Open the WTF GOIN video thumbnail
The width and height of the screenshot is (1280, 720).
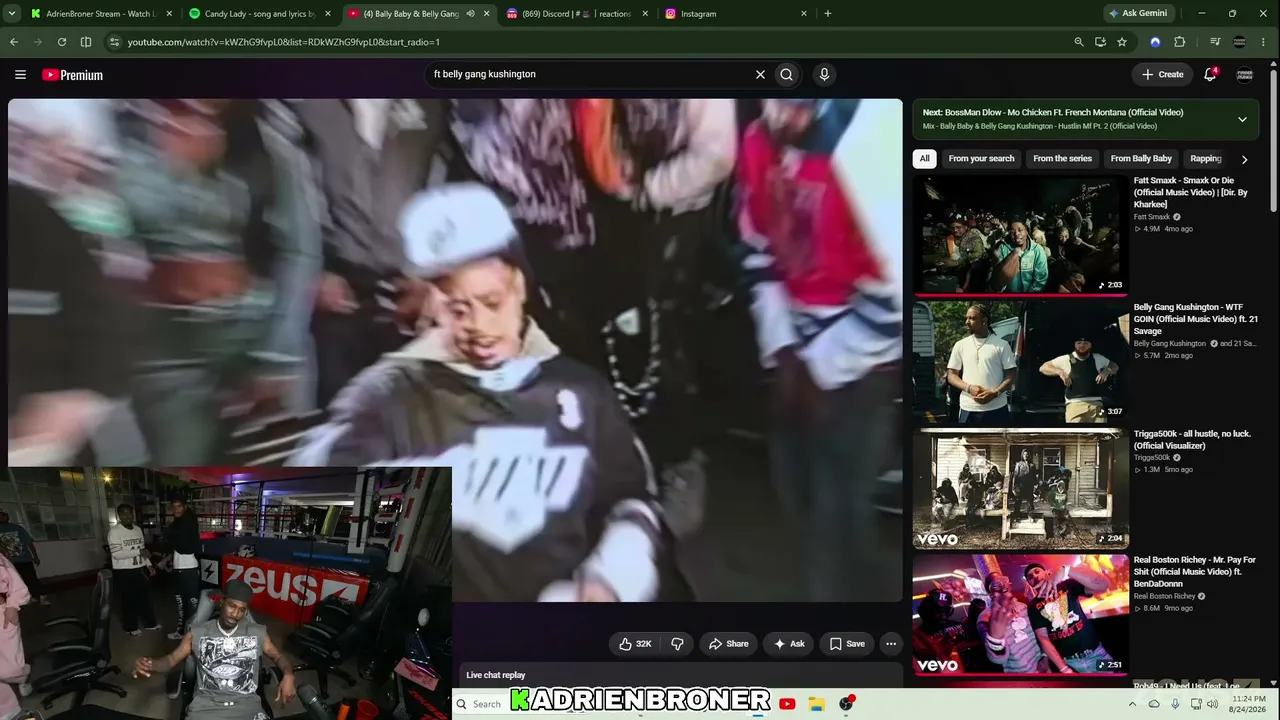click(1020, 362)
